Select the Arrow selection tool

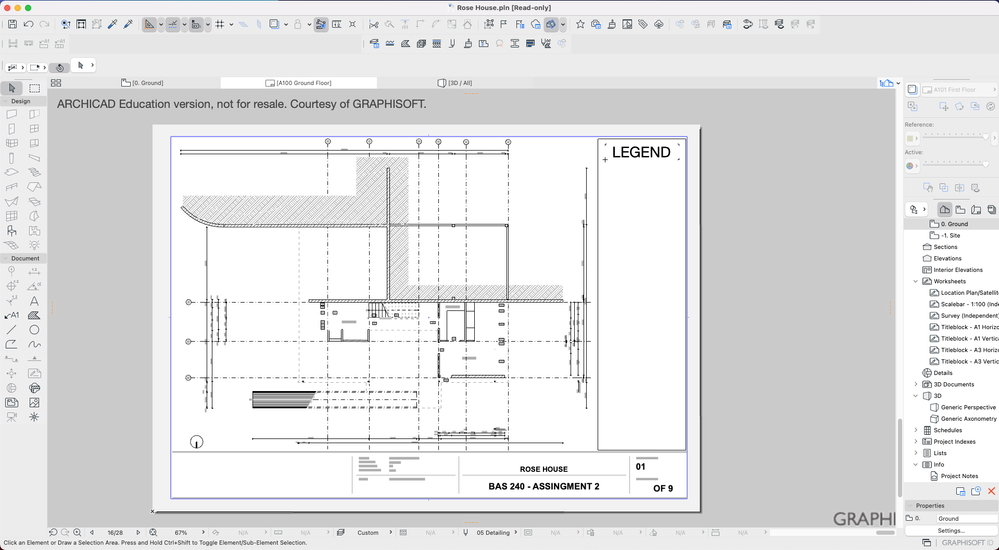coord(13,88)
